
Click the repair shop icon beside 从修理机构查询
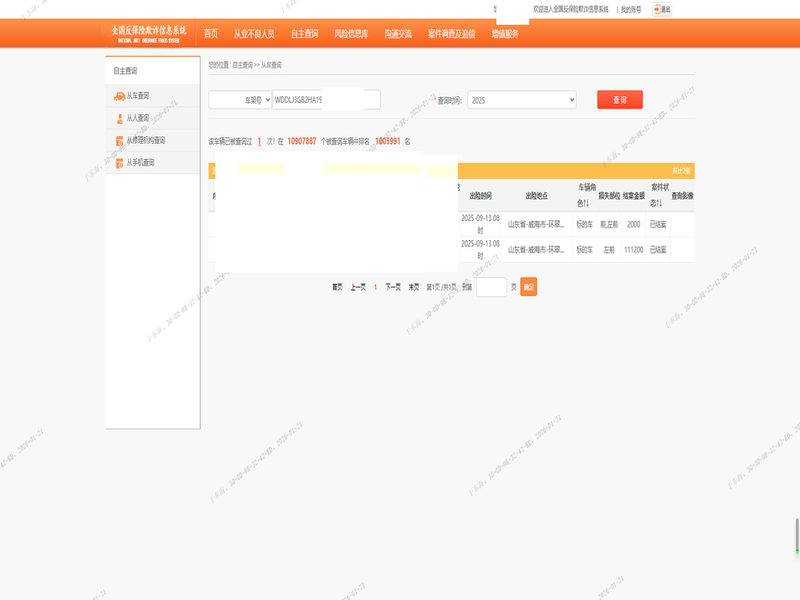click(x=118, y=140)
